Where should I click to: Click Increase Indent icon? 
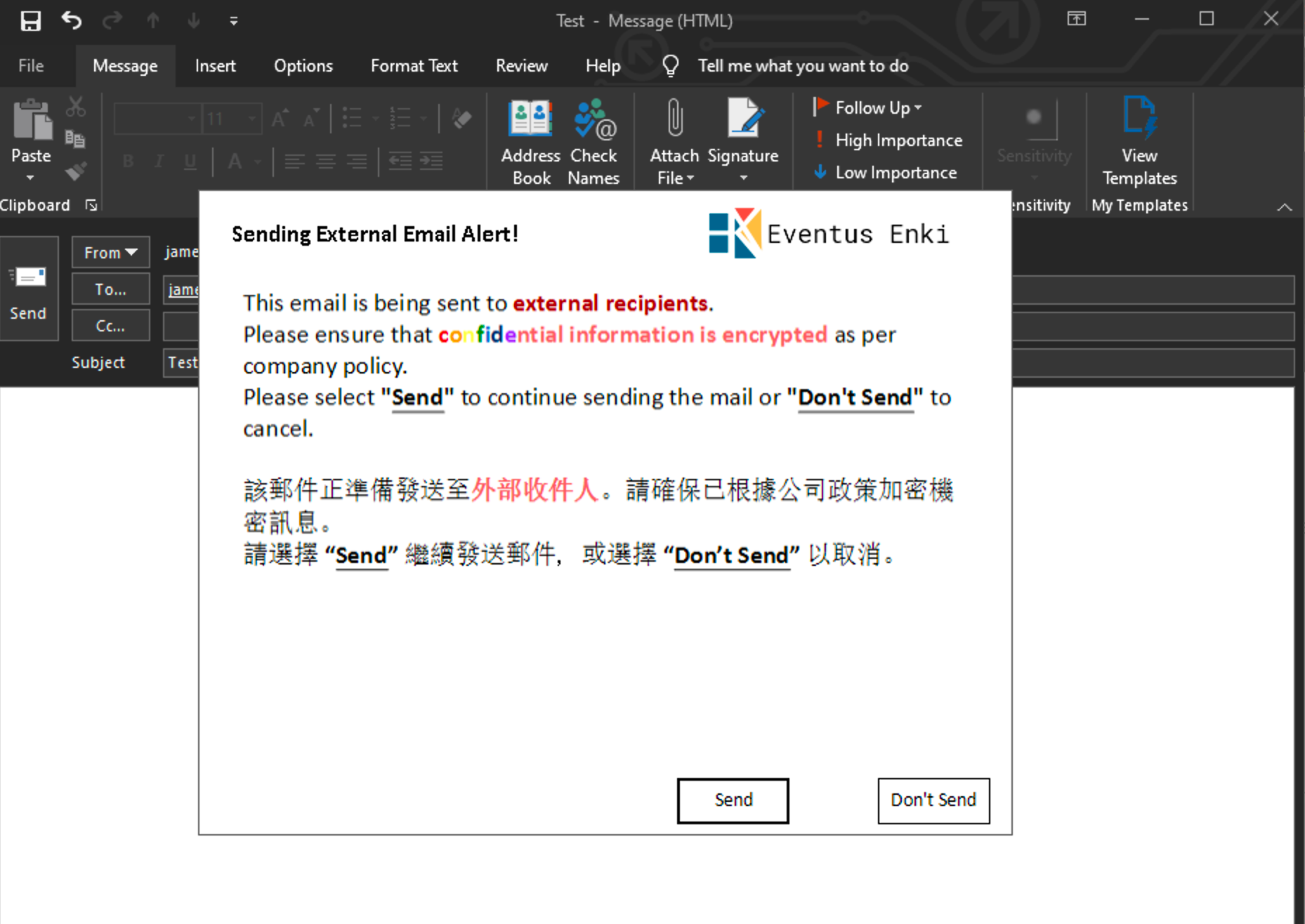(x=431, y=161)
